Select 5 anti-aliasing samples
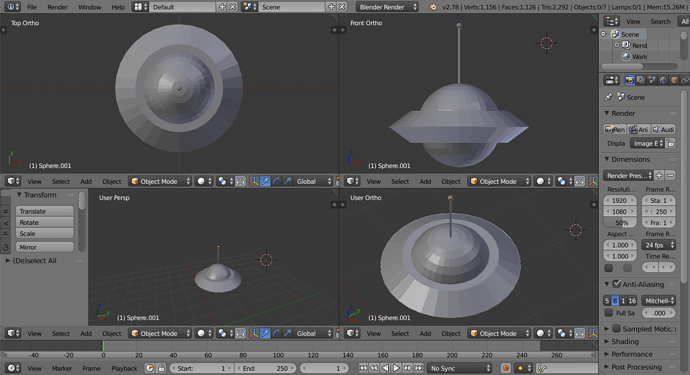The height and width of the screenshot is (375, 690). [x=607, y=301]
